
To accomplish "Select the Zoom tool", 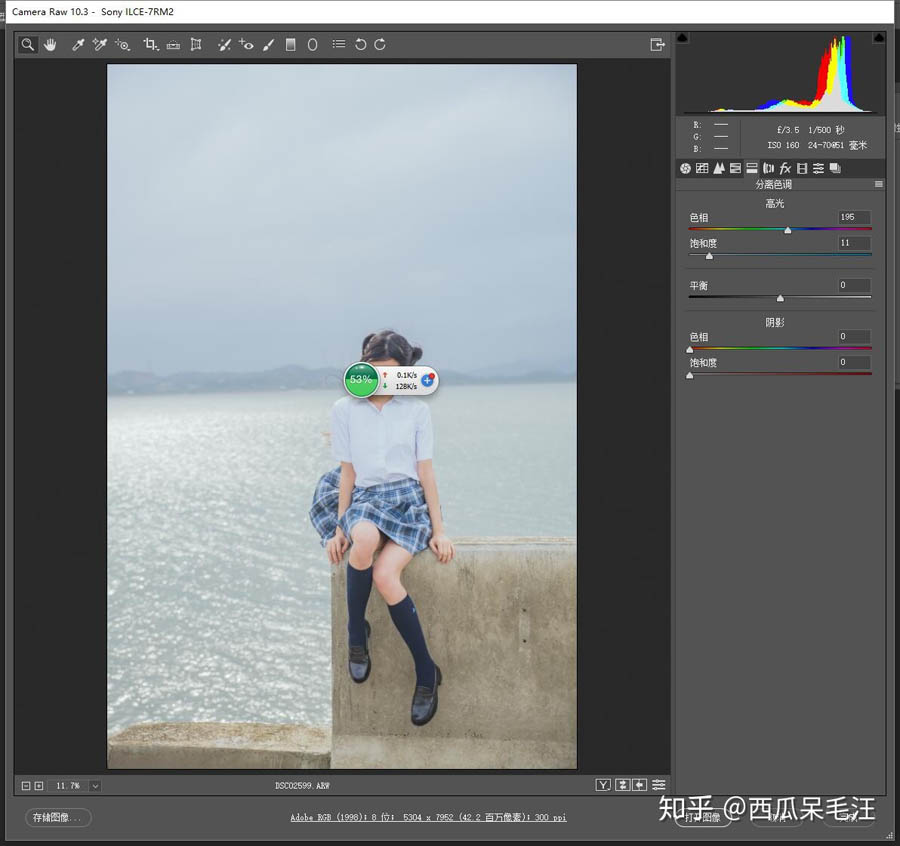I will pos(27,44).
